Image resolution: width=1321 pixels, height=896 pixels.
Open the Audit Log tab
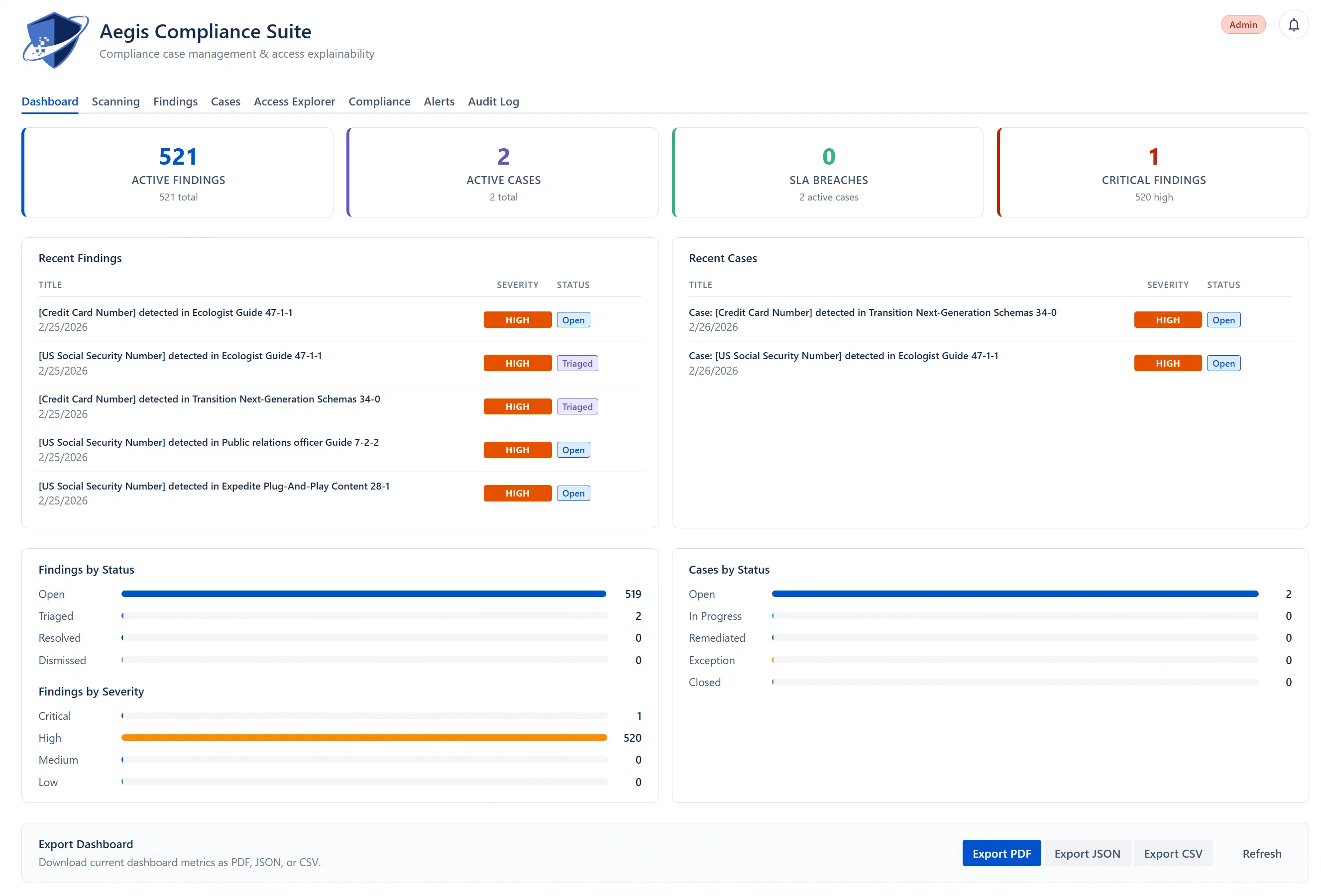tap(493, 101)
